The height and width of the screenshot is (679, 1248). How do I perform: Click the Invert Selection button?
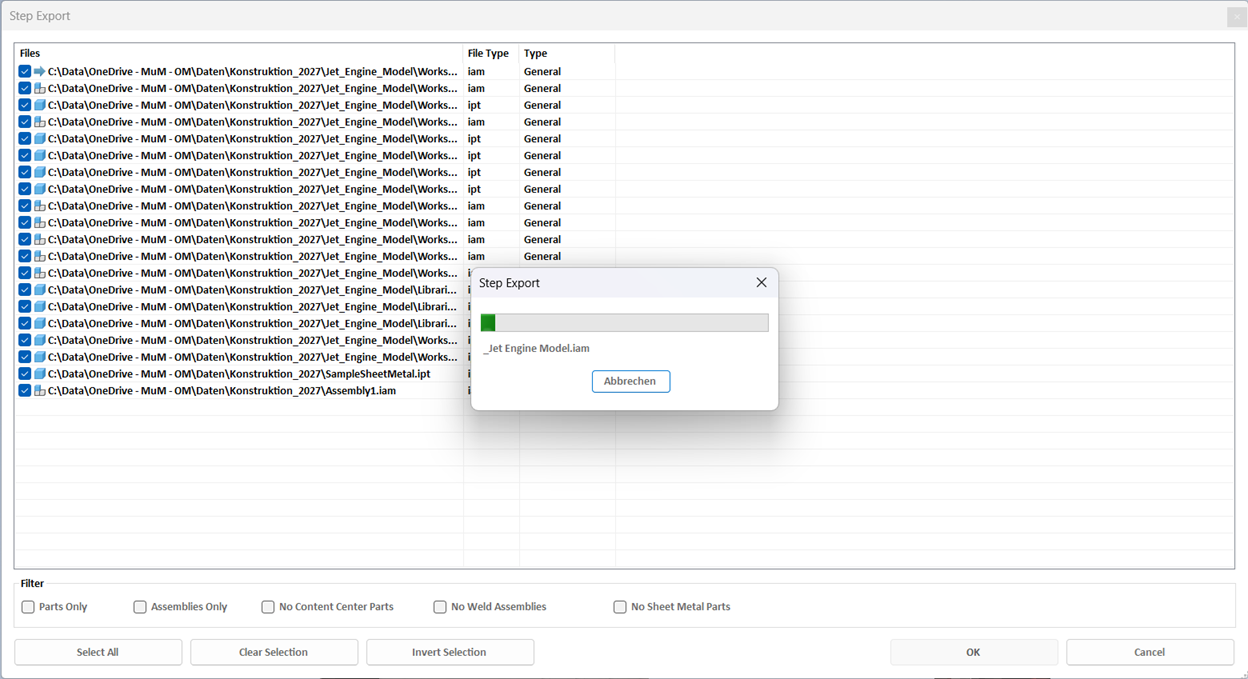pos(450,652)
